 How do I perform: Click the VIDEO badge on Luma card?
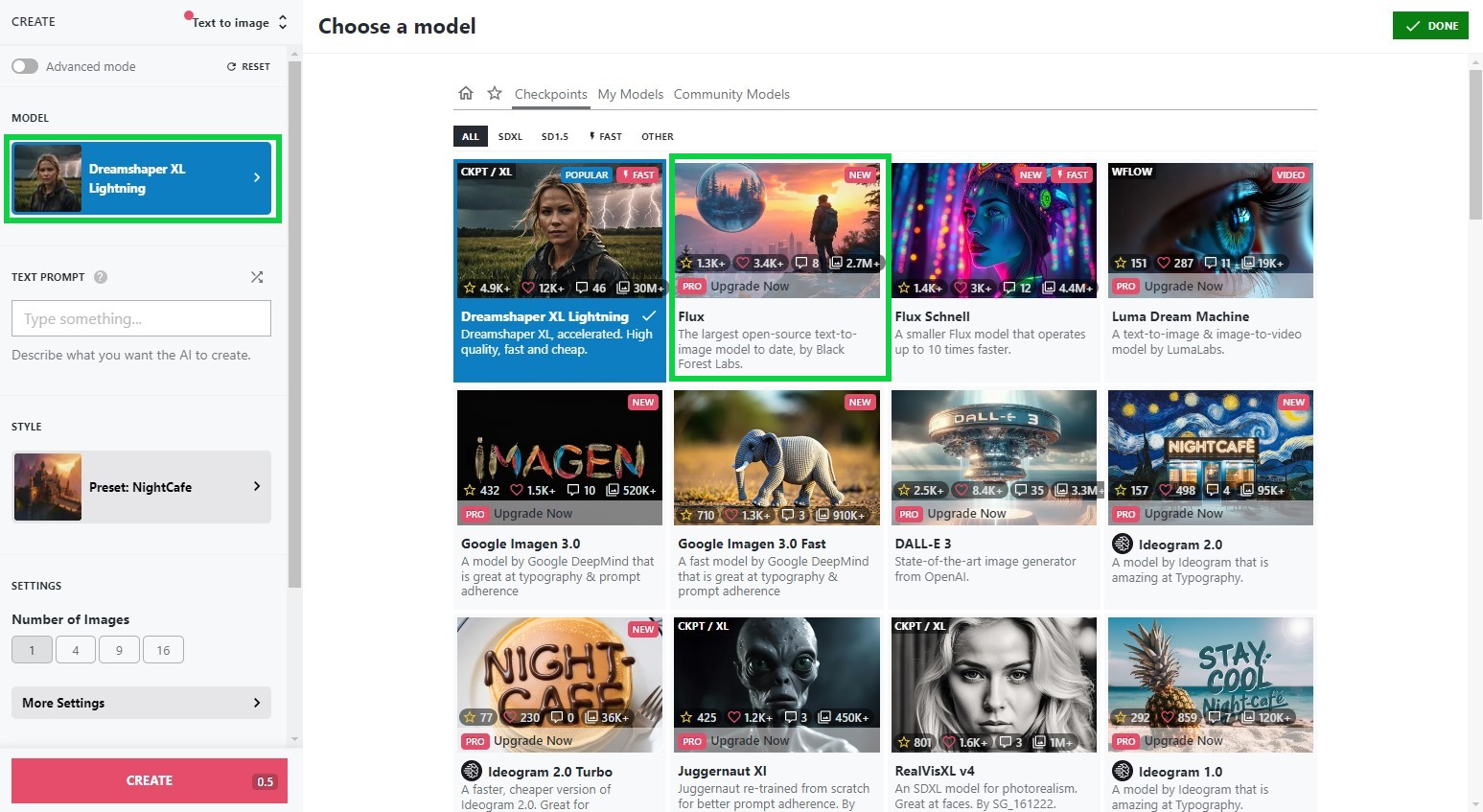(1290, 174)
